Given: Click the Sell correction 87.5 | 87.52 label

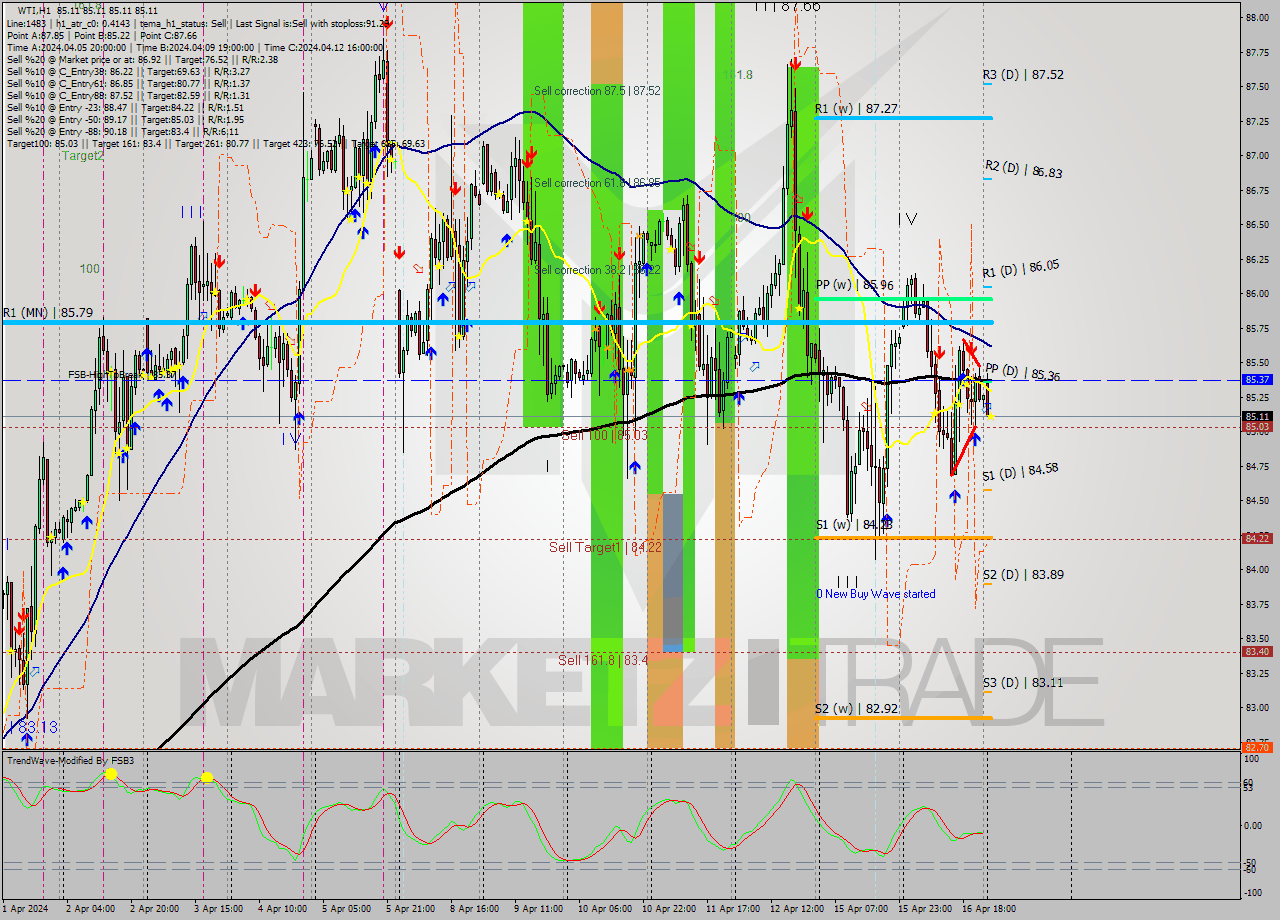Looking at the screenshot, I should point(597,91).
